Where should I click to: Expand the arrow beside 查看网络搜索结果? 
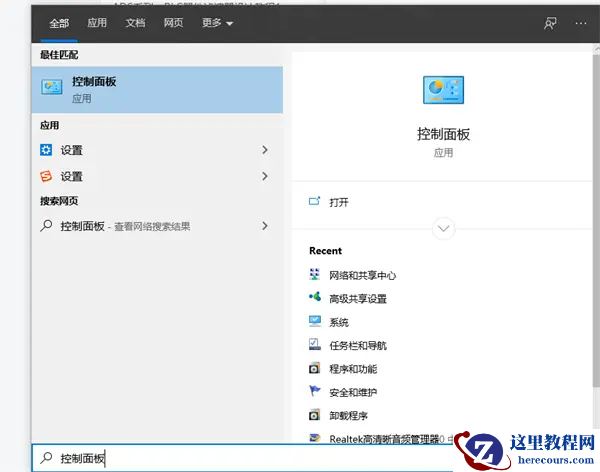[265, 226]
